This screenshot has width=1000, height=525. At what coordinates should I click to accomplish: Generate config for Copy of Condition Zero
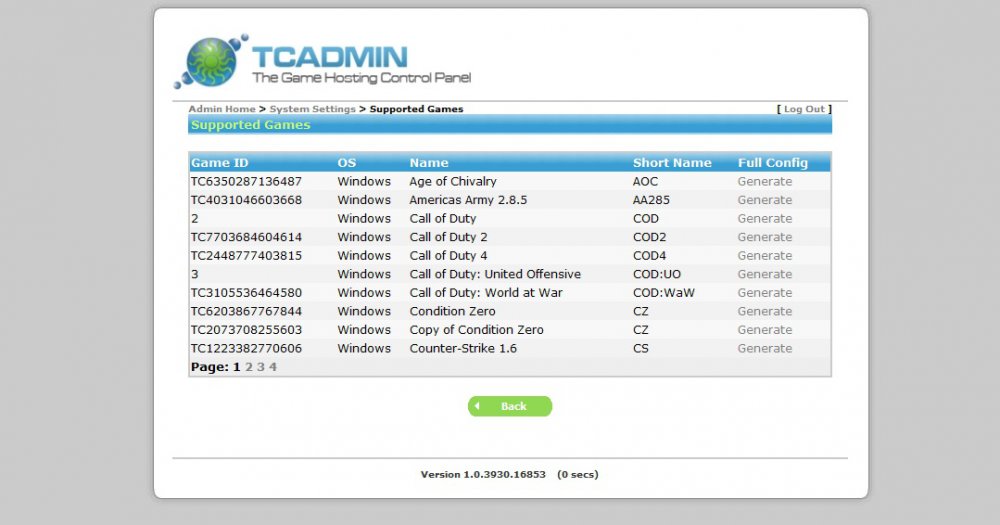click(x=764, y=330)
